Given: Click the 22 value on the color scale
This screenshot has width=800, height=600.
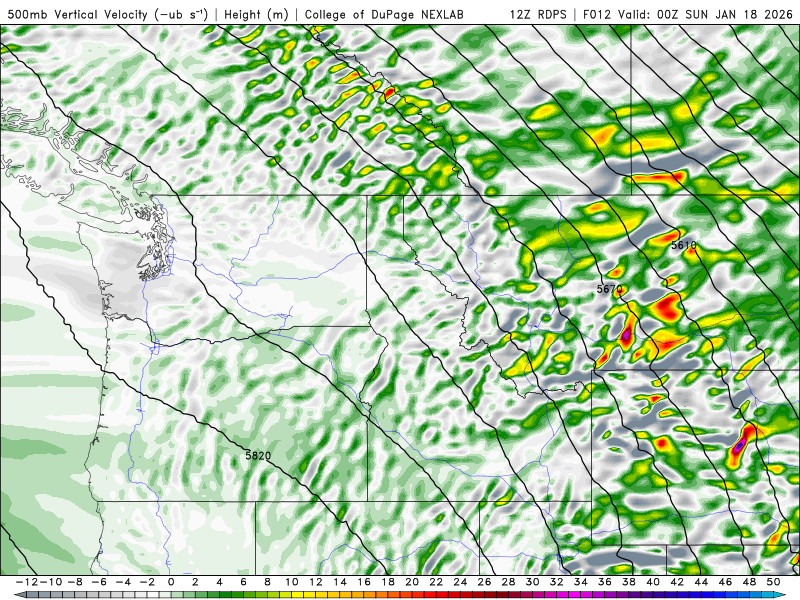Looking at the screenshot, I should tap(436, 582).
